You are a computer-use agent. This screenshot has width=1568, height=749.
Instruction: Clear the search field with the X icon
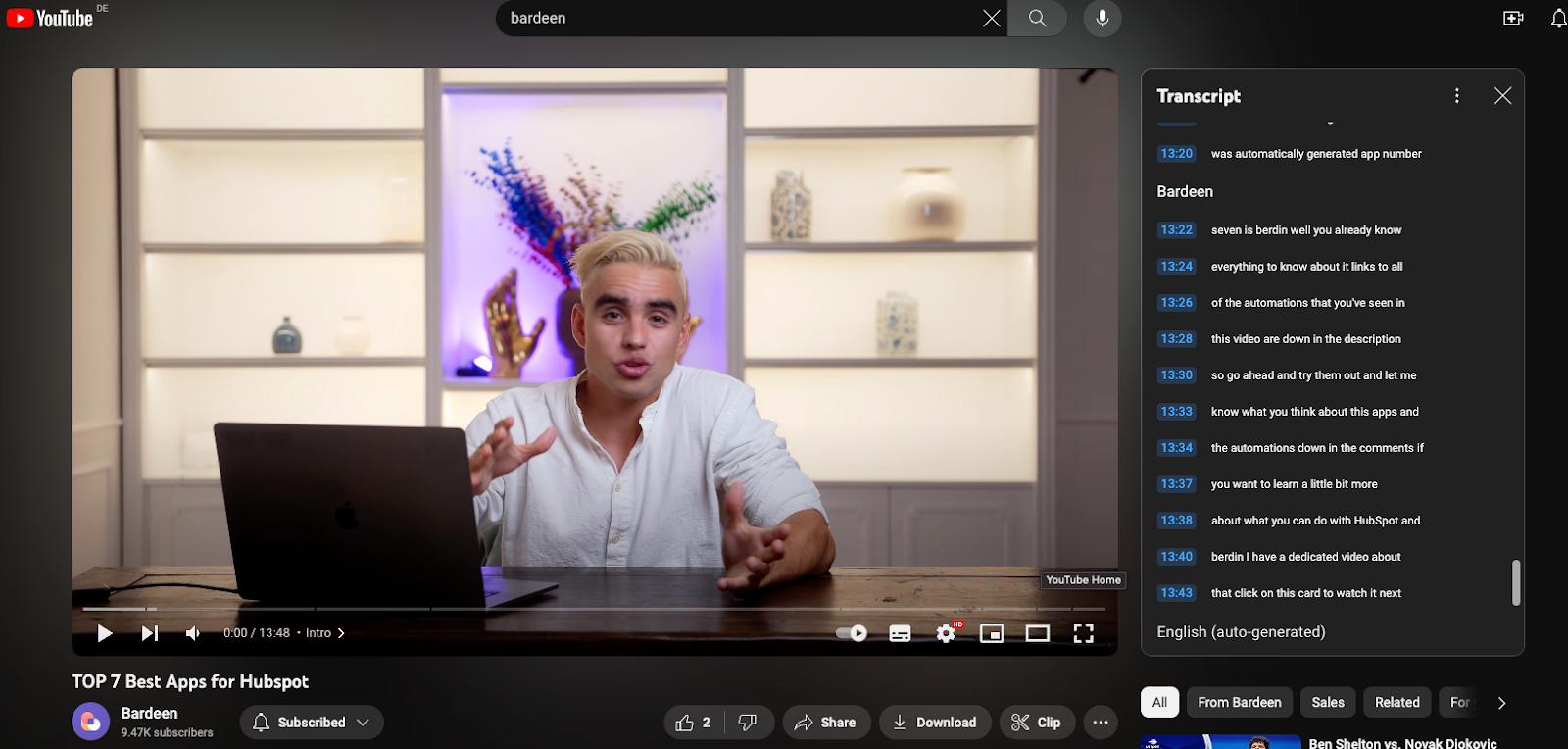click(x=992, y=18)
